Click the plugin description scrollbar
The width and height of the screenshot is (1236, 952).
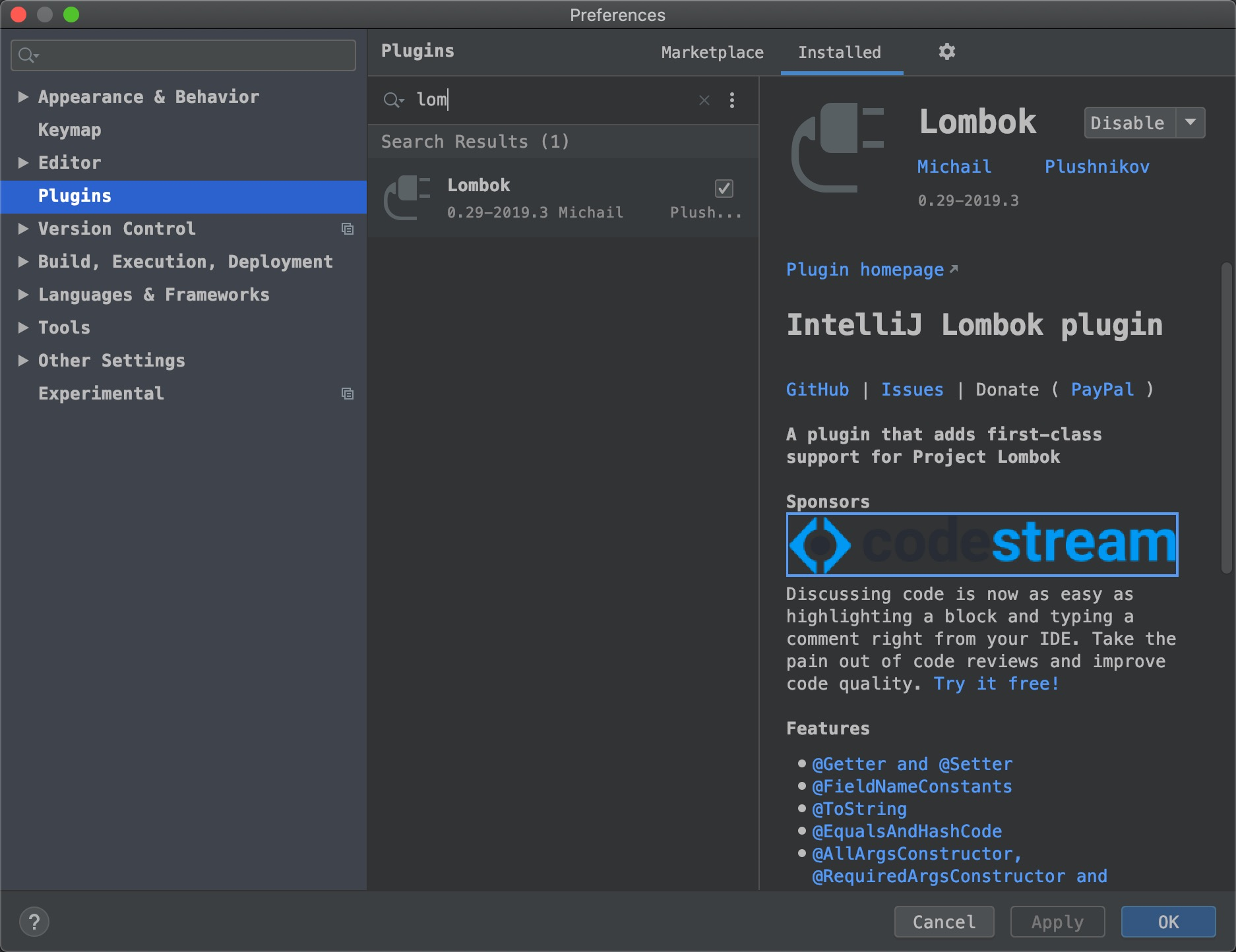point(1227,418)
